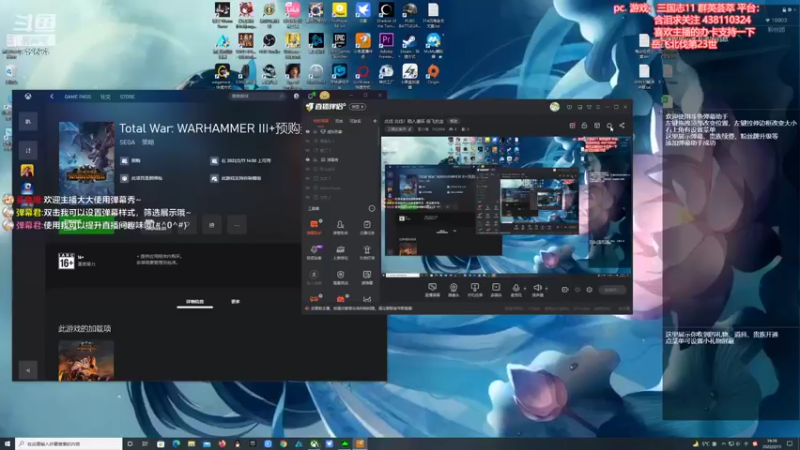Click the Xbox app search field
The width and height of the screenshot is (800, 450).
click(258, 96)
